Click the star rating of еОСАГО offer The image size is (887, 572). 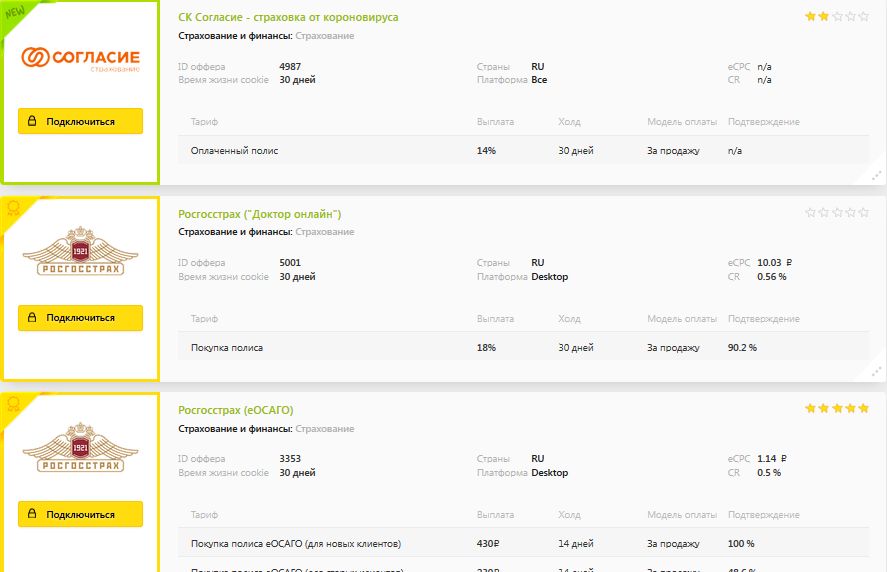coord(837,409)
